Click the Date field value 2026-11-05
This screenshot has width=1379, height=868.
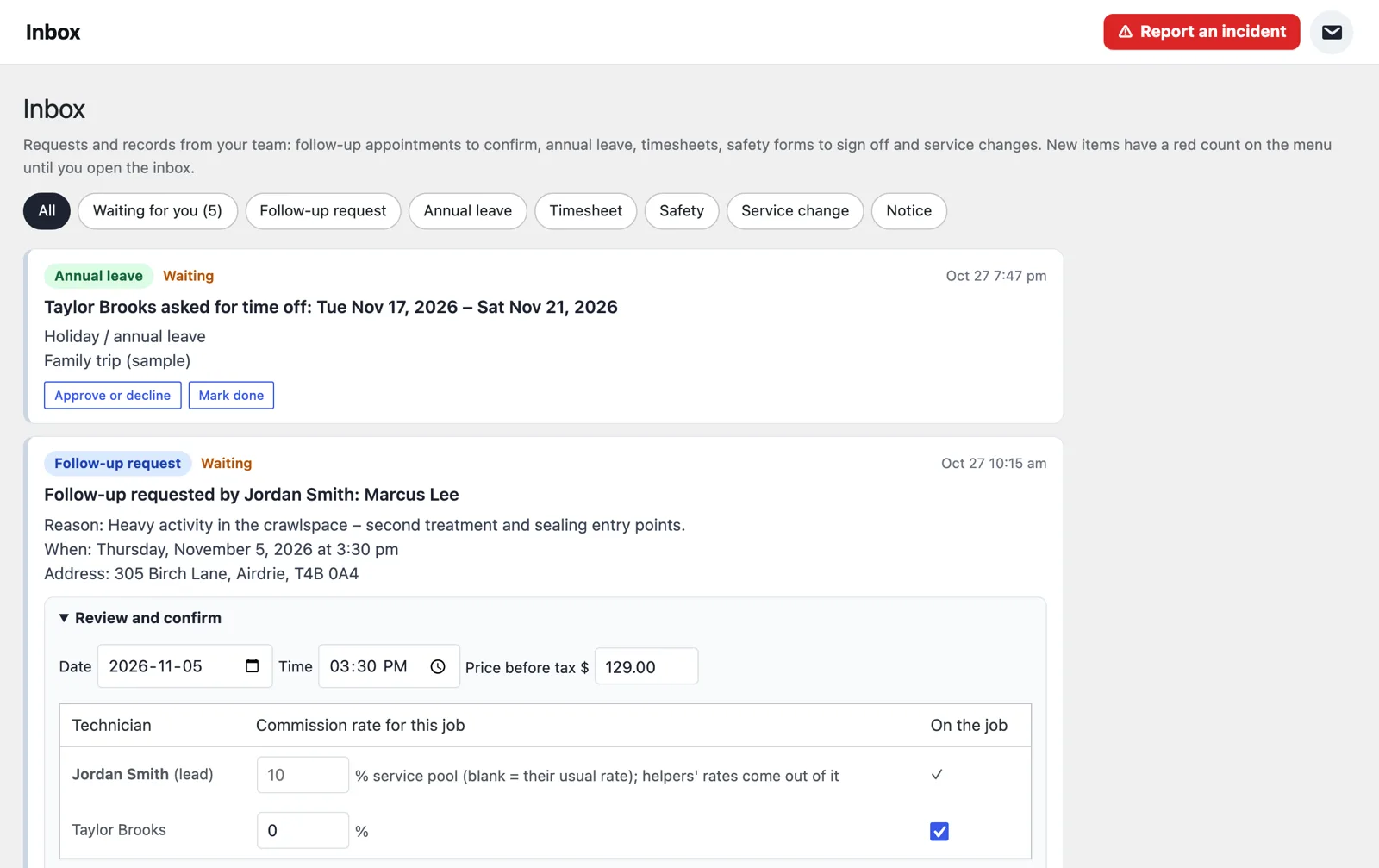click(x=156, y=666)
